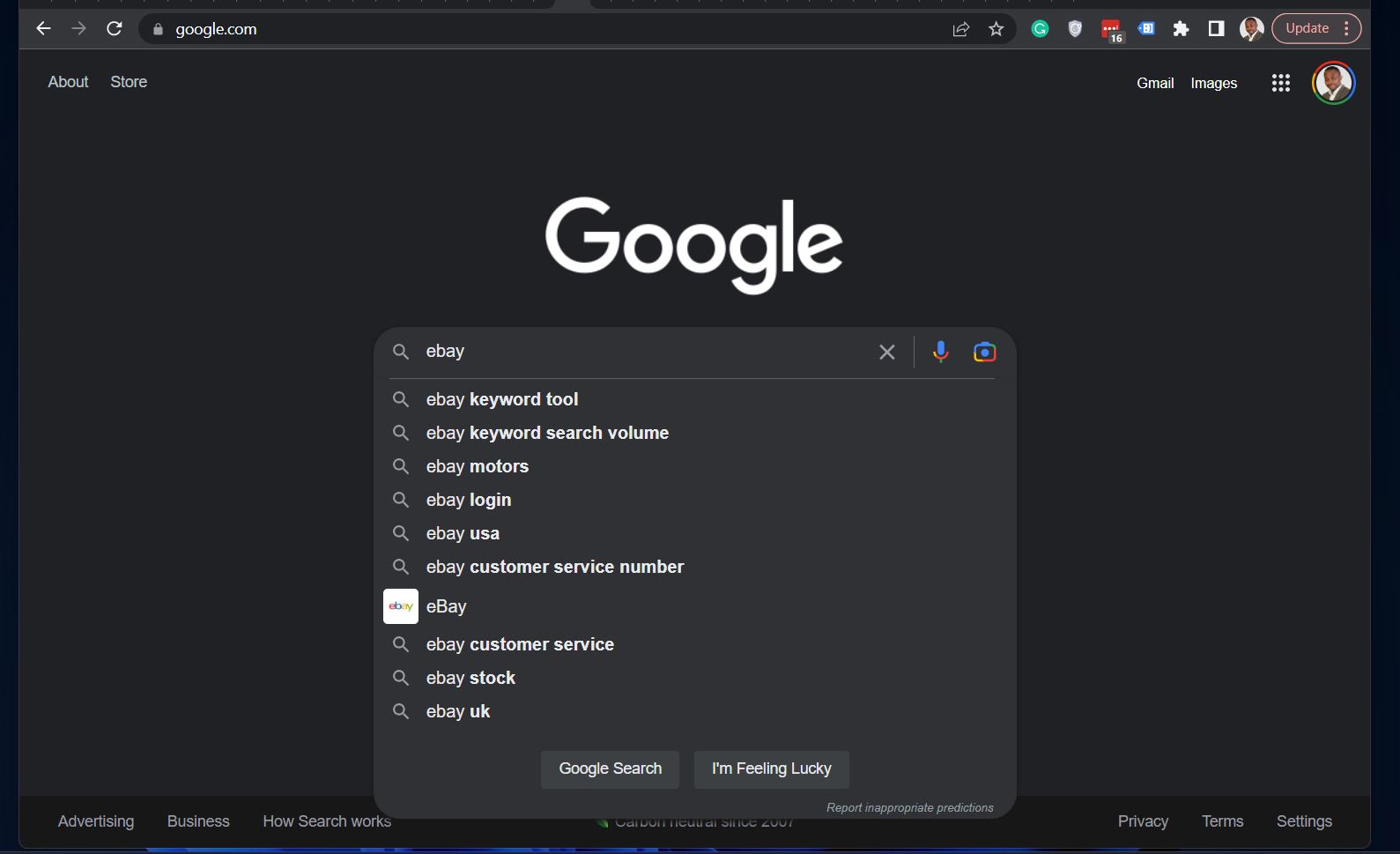1400x854 pixels.
Task: Select suggestion ebay keyword tool
Action: [x=693, y=399]
